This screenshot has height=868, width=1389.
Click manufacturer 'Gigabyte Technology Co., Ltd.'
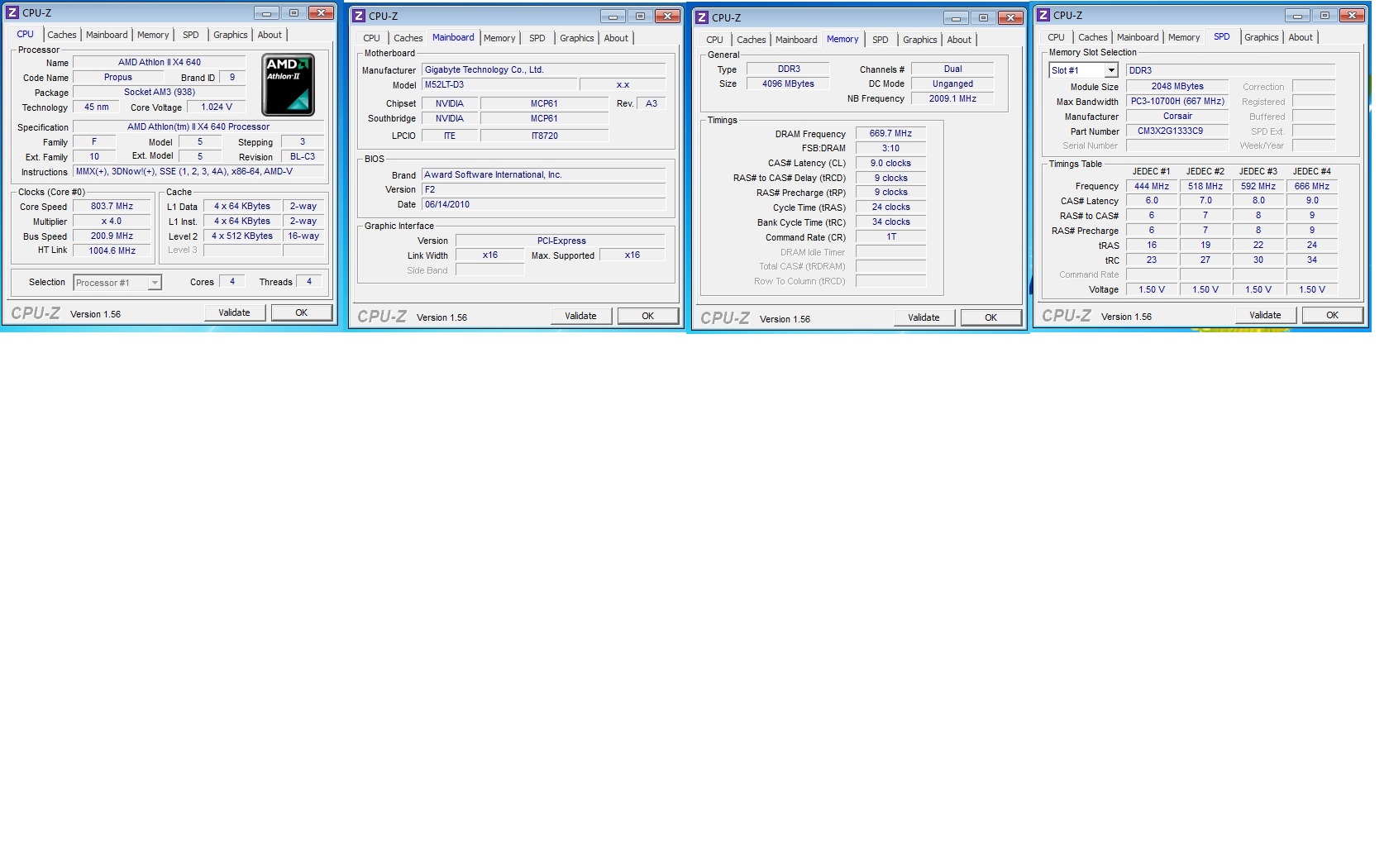(x=543, y=69)
